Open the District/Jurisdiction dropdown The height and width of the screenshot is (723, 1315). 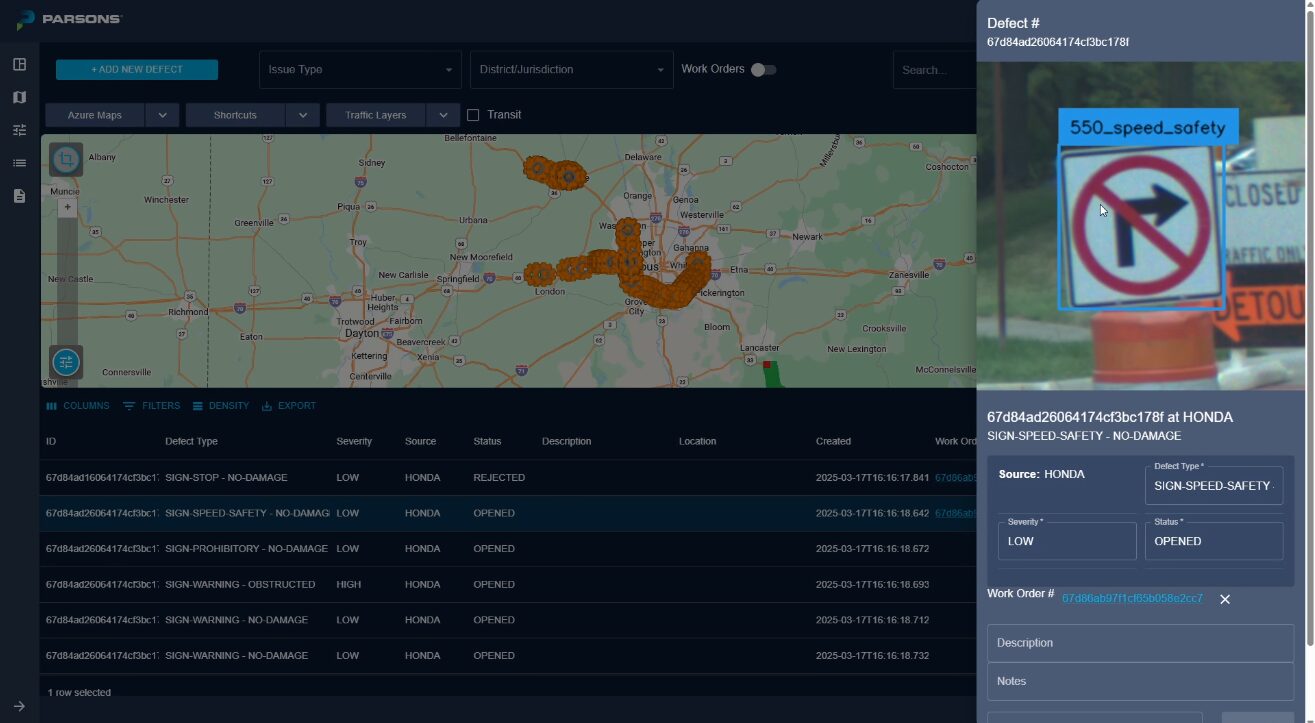coord(571,70)
